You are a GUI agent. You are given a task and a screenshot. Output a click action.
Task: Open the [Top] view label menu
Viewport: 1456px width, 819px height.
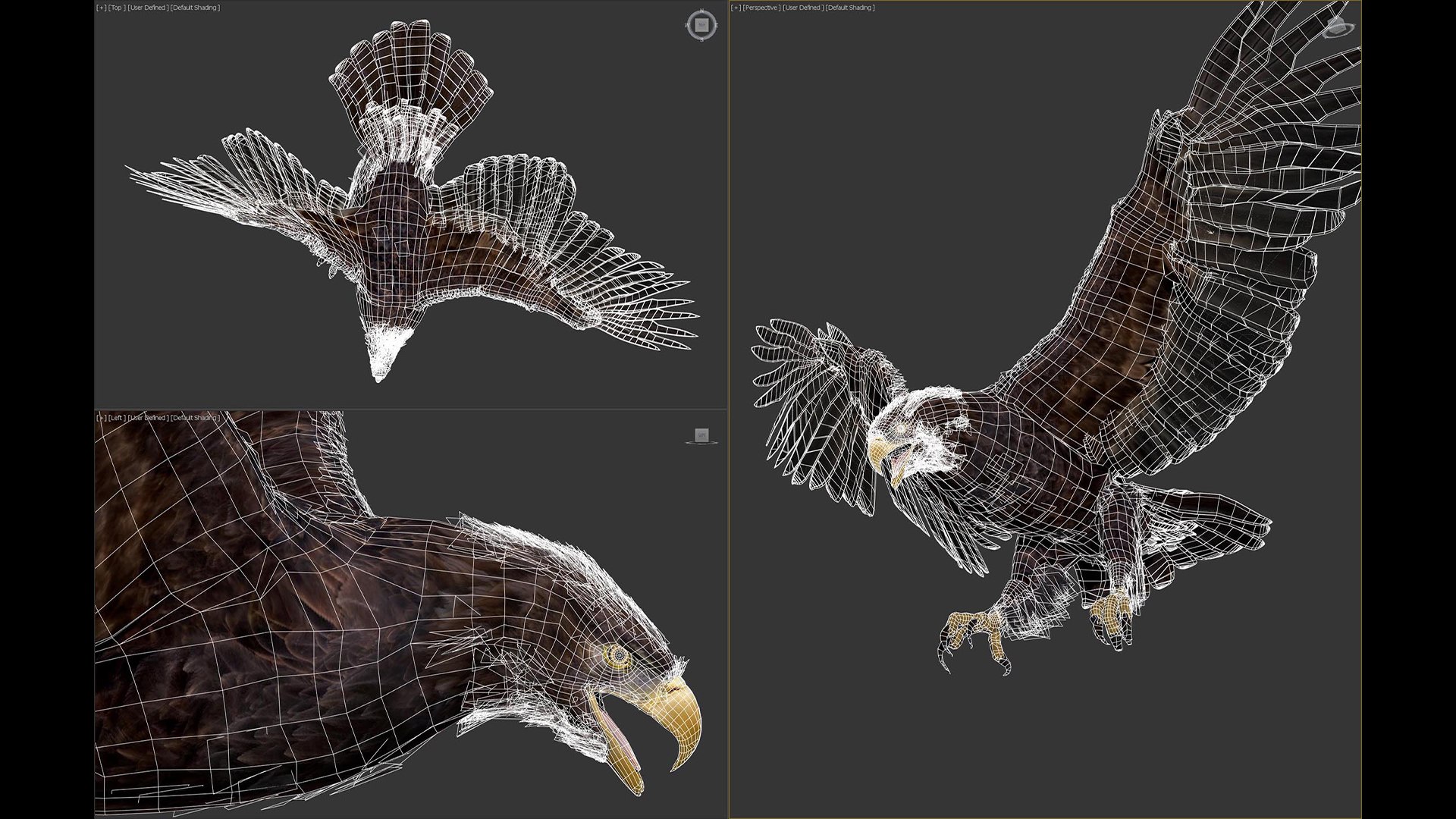point(117,8)
